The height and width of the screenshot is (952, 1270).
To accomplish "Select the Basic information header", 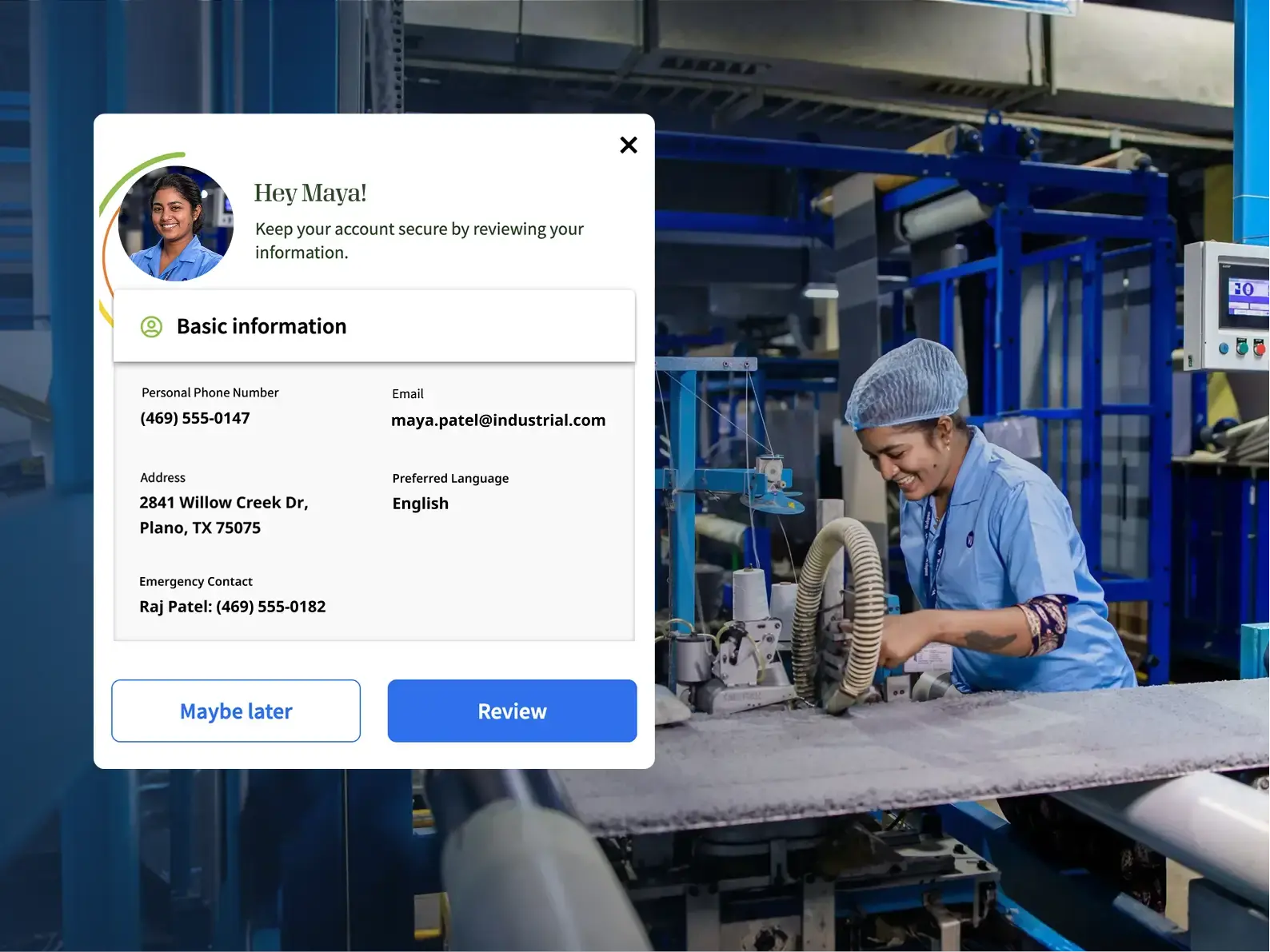I will point(374,326).
